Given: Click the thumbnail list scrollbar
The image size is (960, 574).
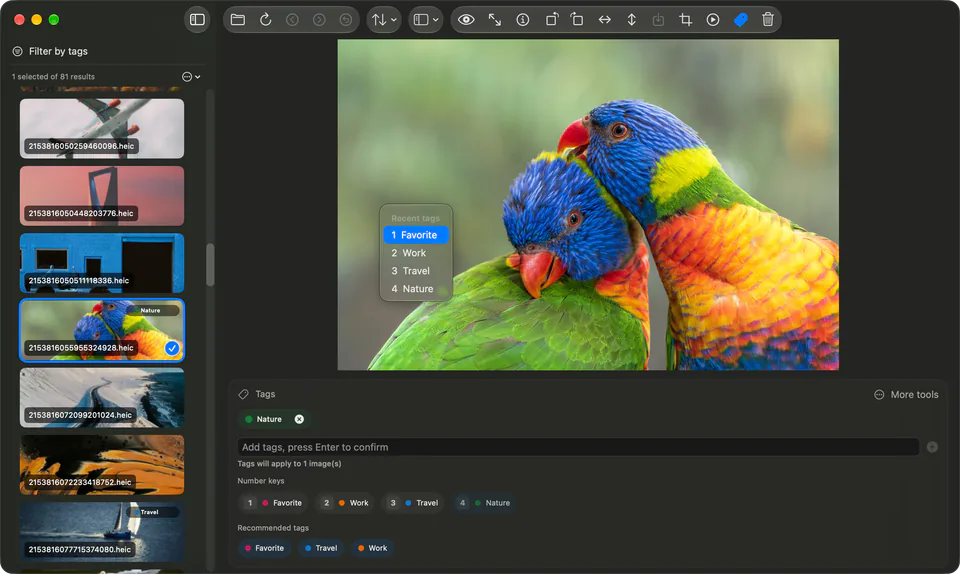Looking at the screenshot, I should tap(210, 265).
